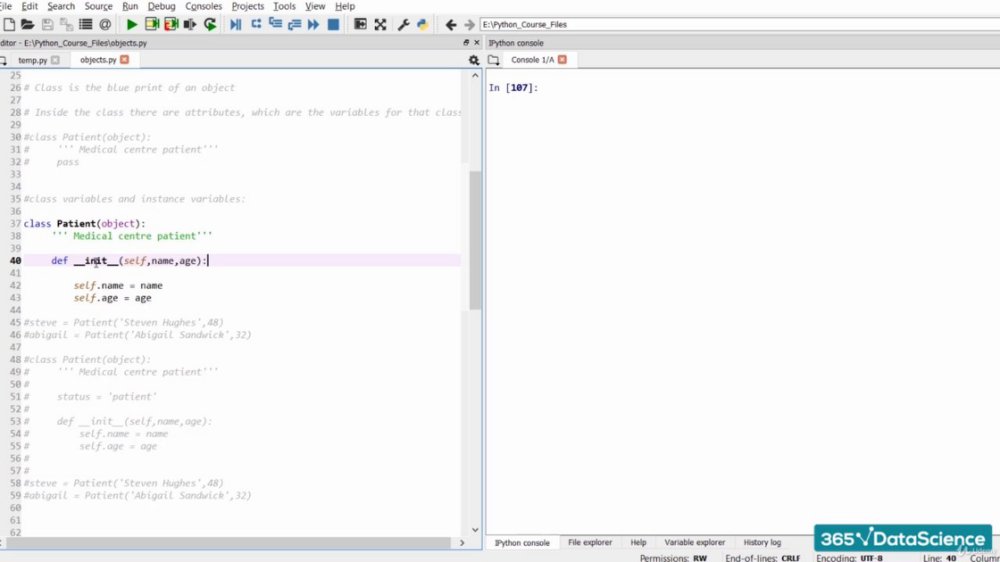
Task: Run the file with green play button
Action: click(131, 24)
